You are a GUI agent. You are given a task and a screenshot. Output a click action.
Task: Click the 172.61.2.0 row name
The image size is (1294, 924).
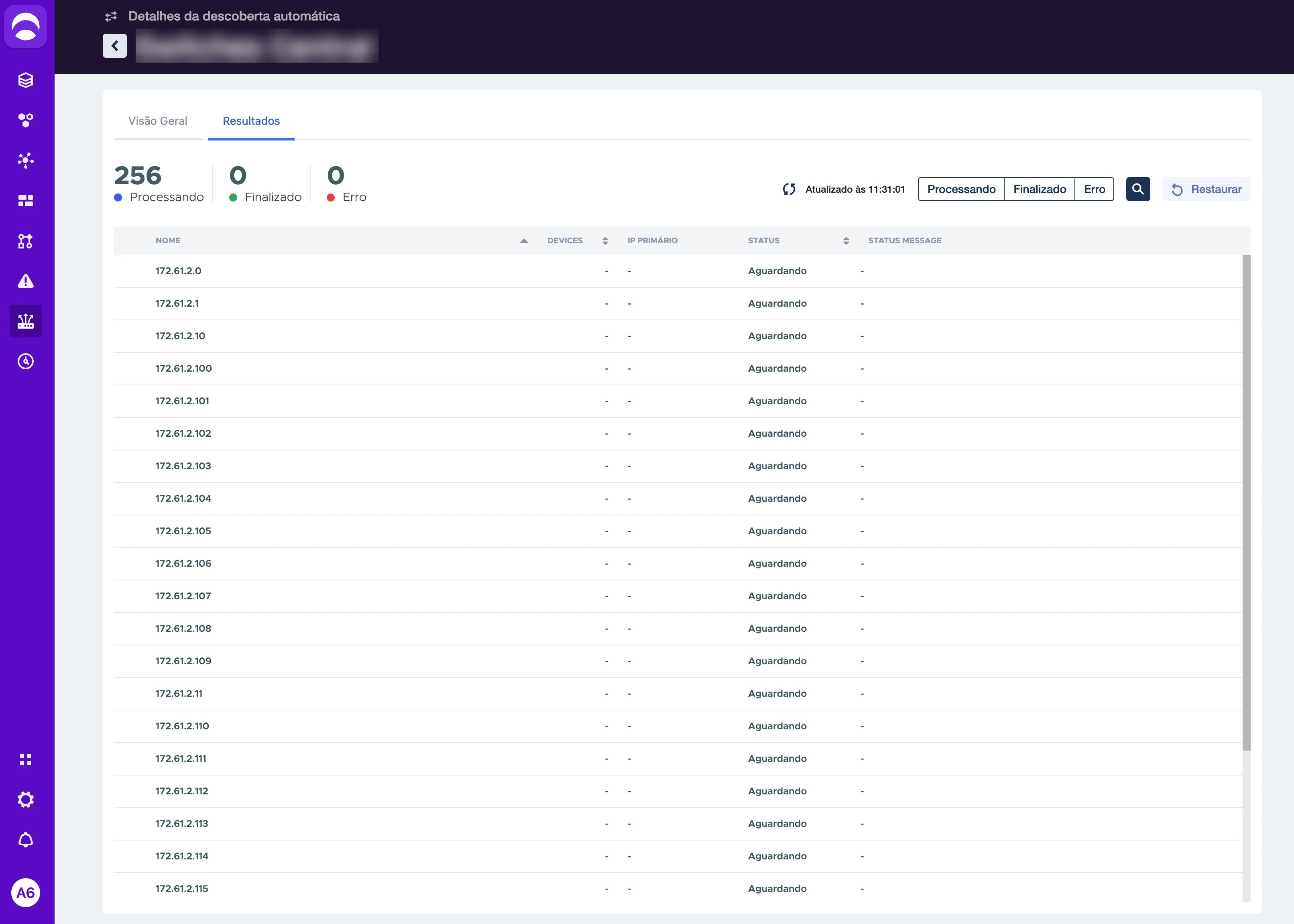click(x=179, y=271)
